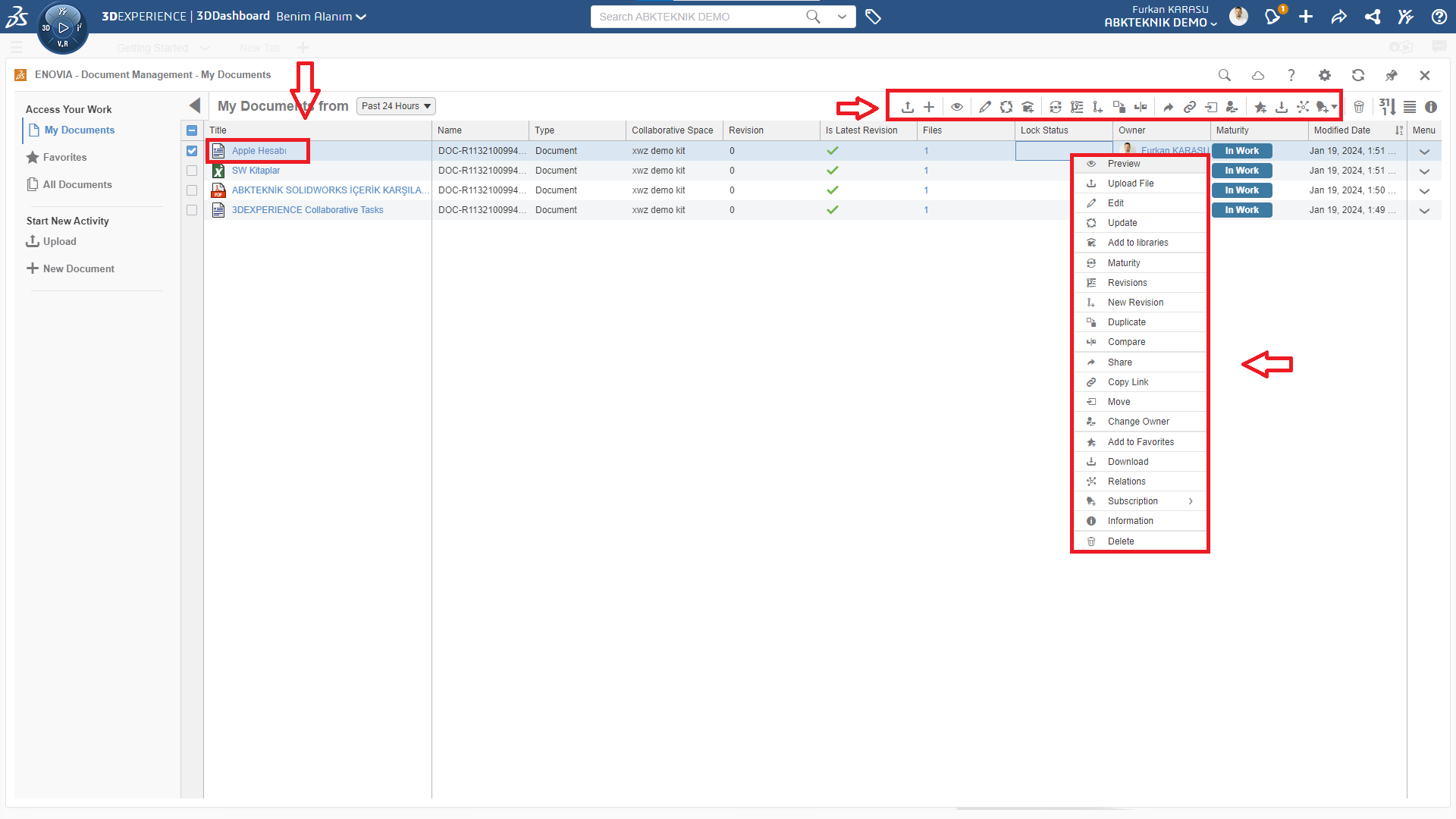Click the Preview eye icon in toolbar
The image size is (1456, 819).
pyautogui.click(x=957, y=107)
